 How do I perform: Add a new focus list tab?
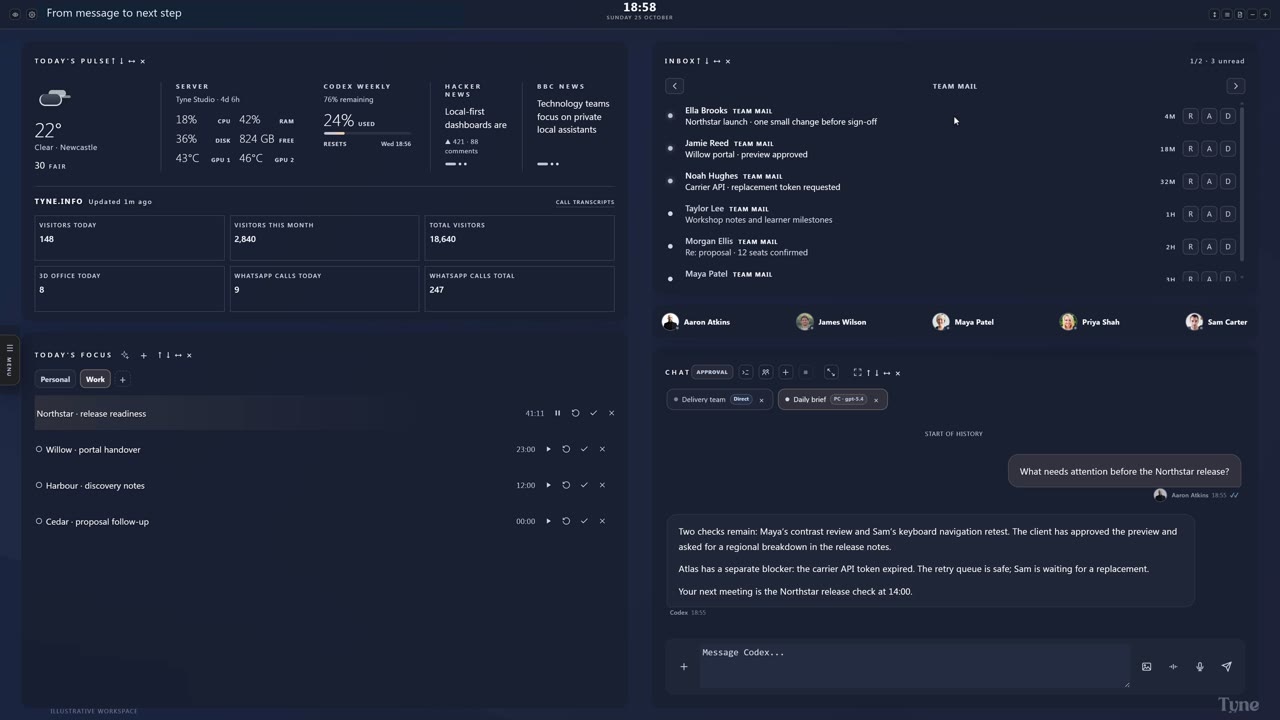click(122, 379)
